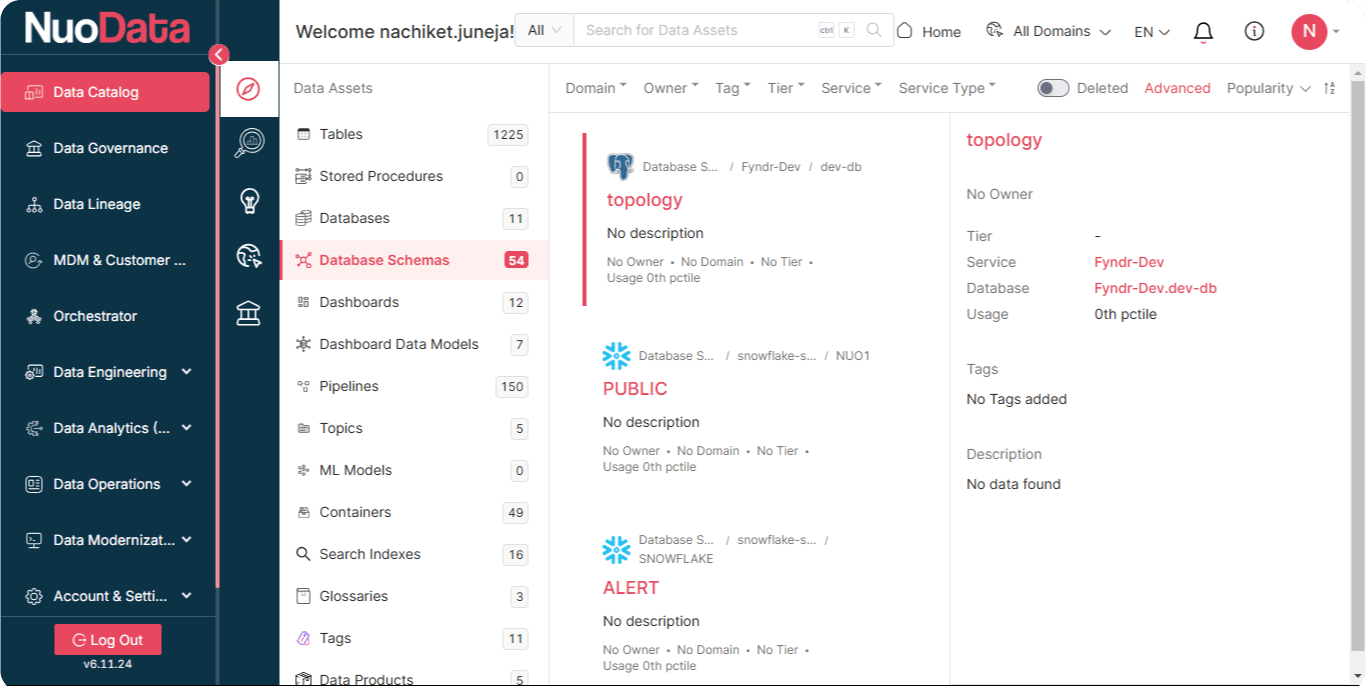This screenshot has width=1366, height=691.
Task: Open the topology schema card title
Action: point(644,200)
